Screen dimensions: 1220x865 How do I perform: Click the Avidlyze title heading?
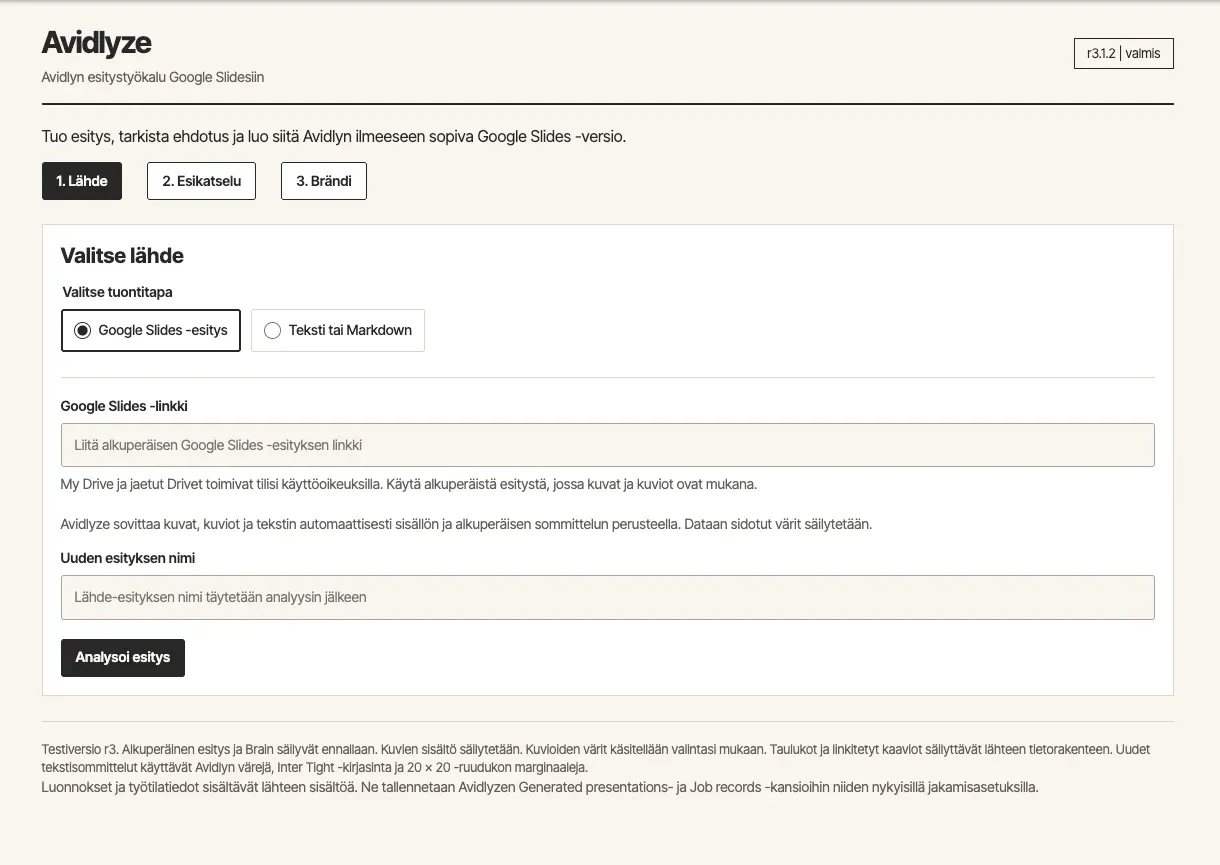[x=96, y=43]
